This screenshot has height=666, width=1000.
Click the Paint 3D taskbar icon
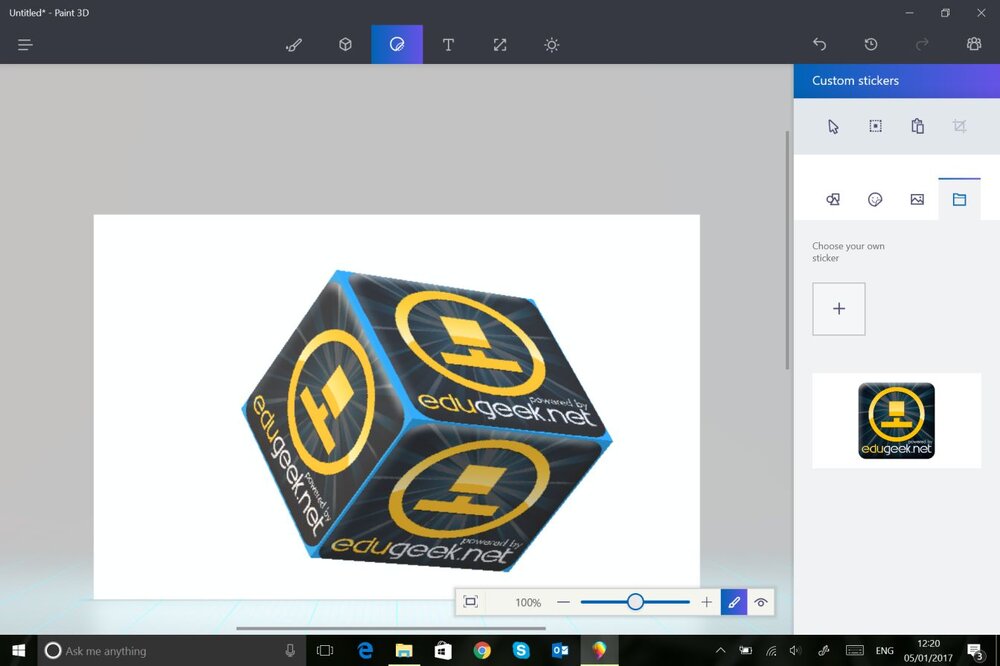[x=599, y=651]
